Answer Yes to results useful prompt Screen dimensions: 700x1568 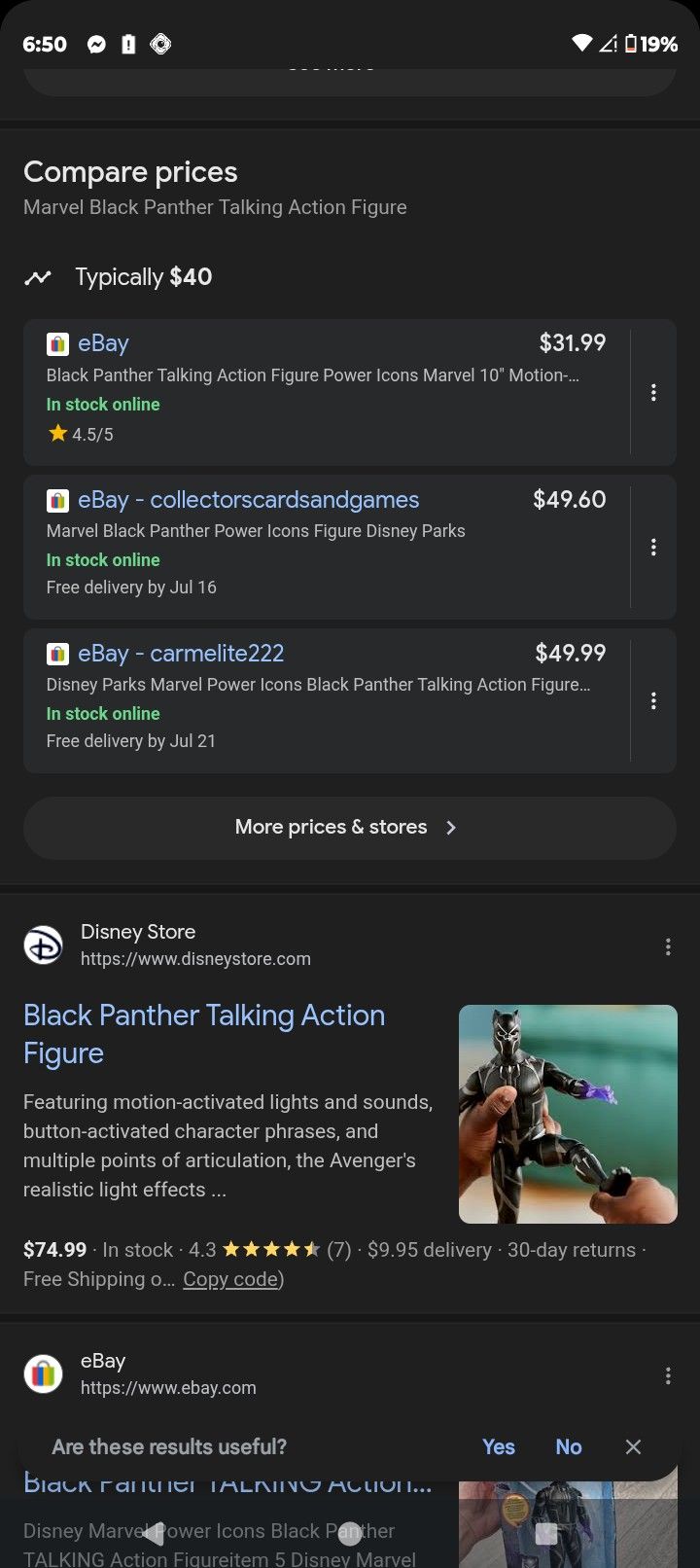499,1447
